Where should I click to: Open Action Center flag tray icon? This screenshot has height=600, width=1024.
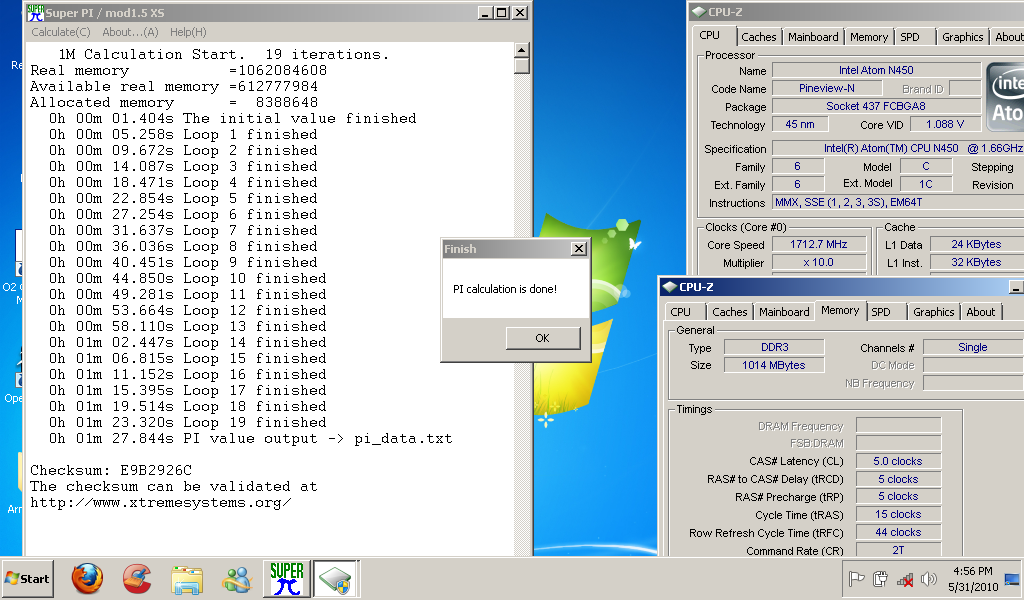(x=856, y=578)
